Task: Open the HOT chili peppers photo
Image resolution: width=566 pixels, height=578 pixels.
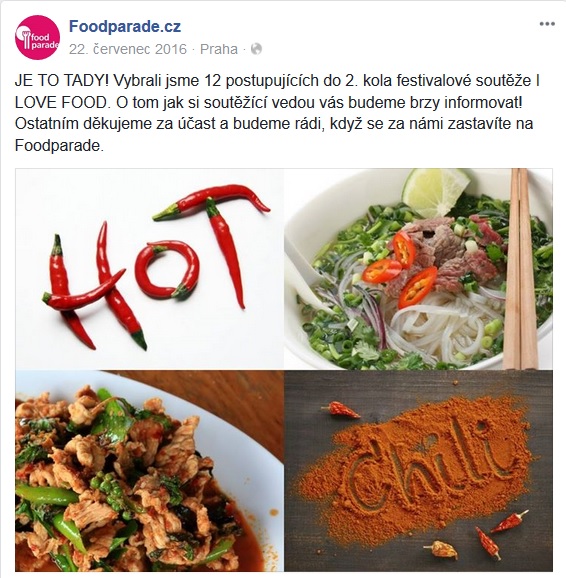Action: [149, 269]
